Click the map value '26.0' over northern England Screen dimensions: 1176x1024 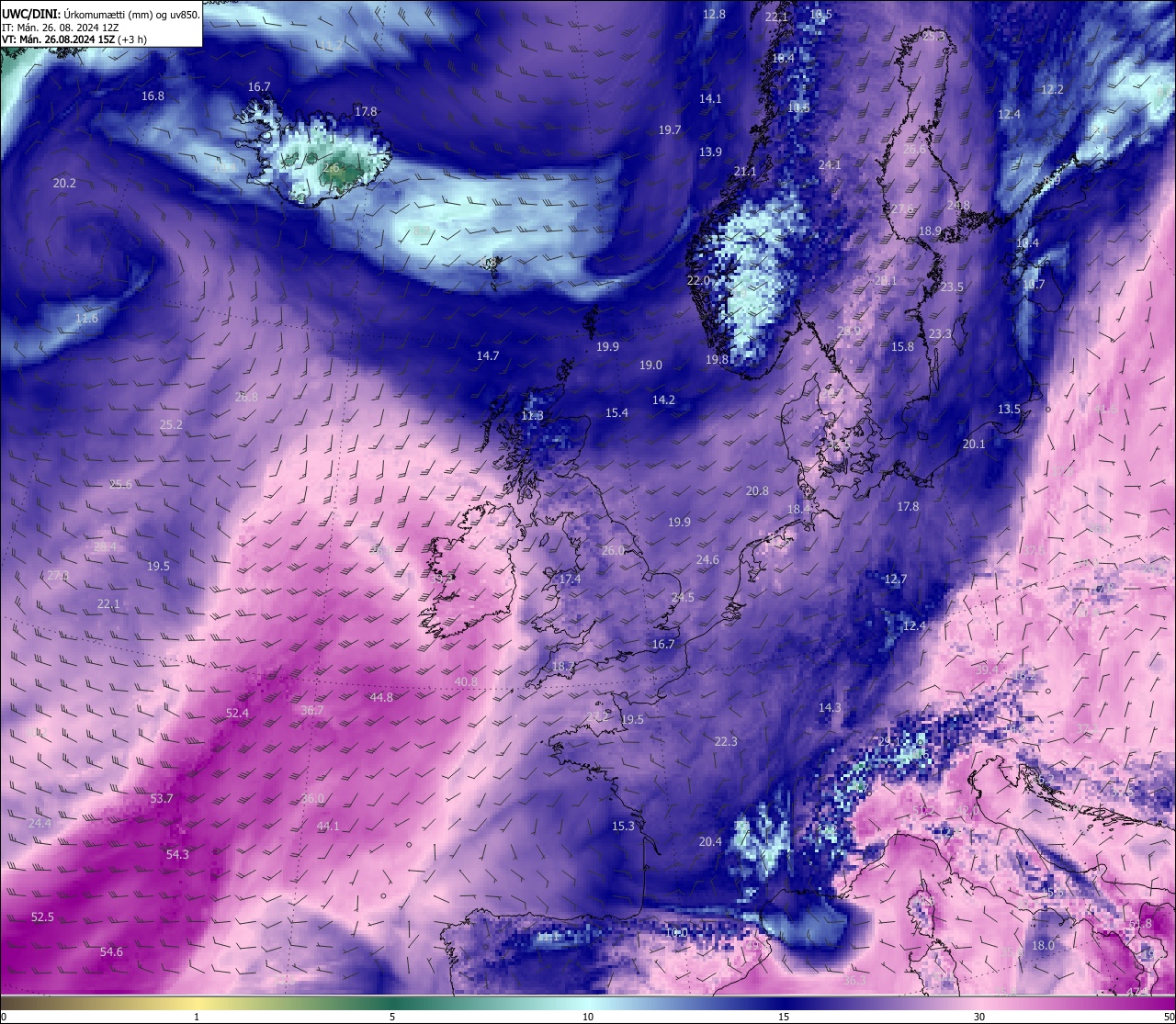pos(613,551)
